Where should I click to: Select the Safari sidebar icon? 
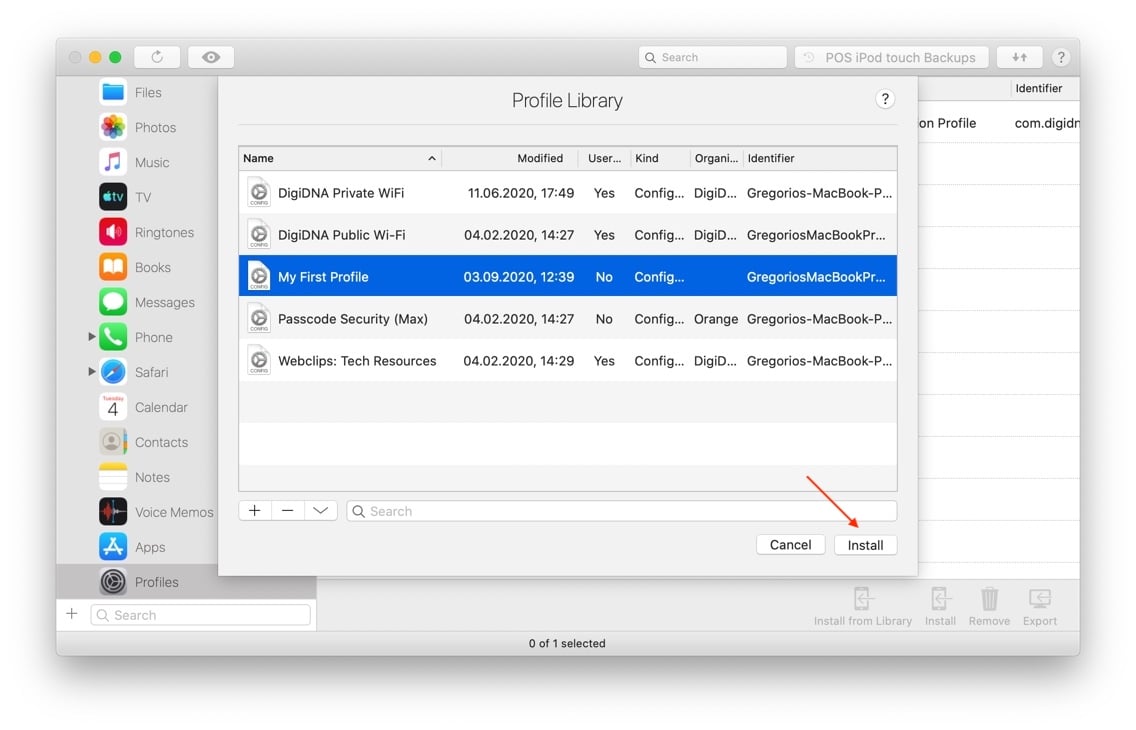pyautogui.click(x=113, y=372)
